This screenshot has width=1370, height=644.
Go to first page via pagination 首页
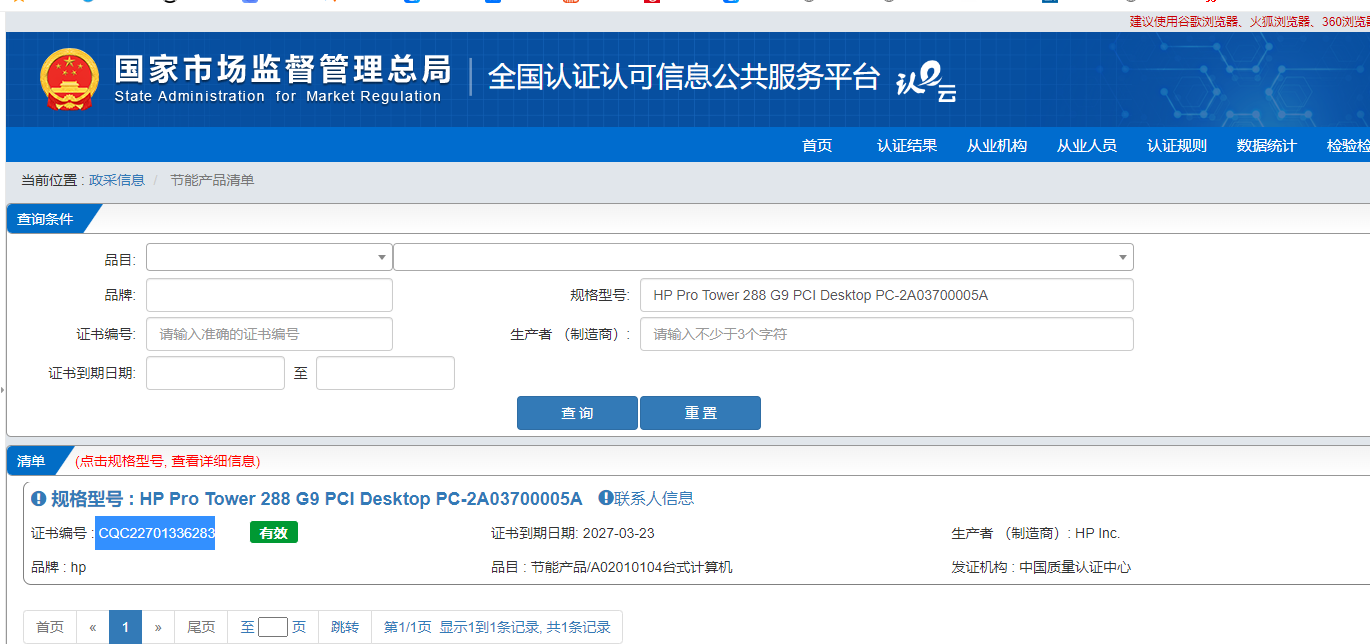tap(50, 627)
